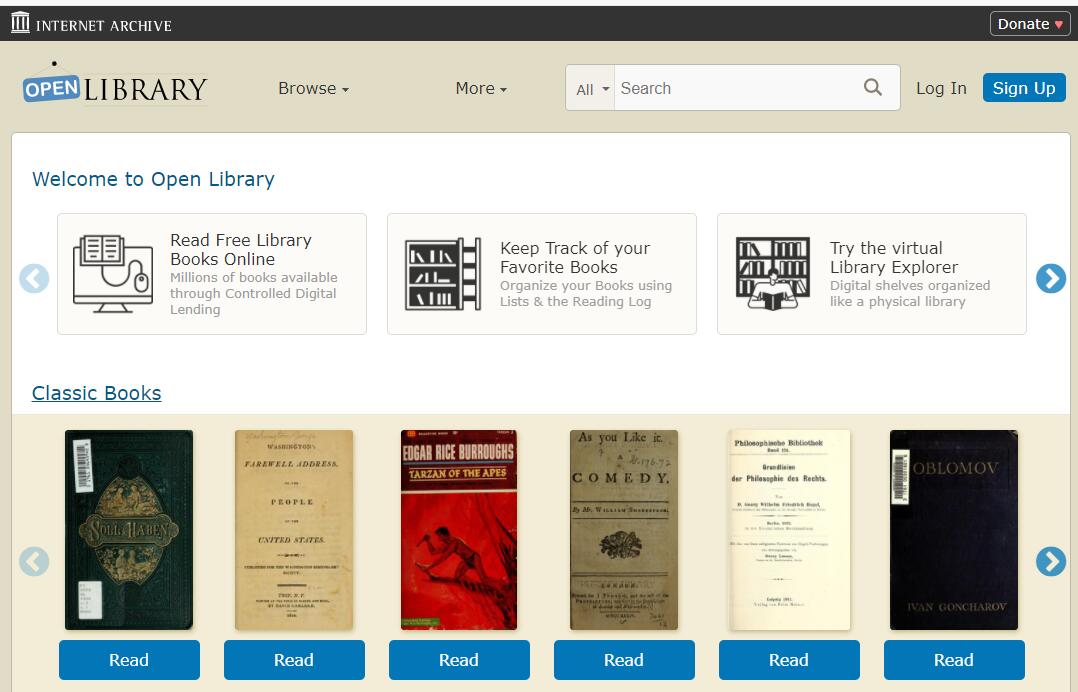Open the Classic Books section link
Image resolution: width=1078 pixels, height=692 pixels.
tap(97, 393)
